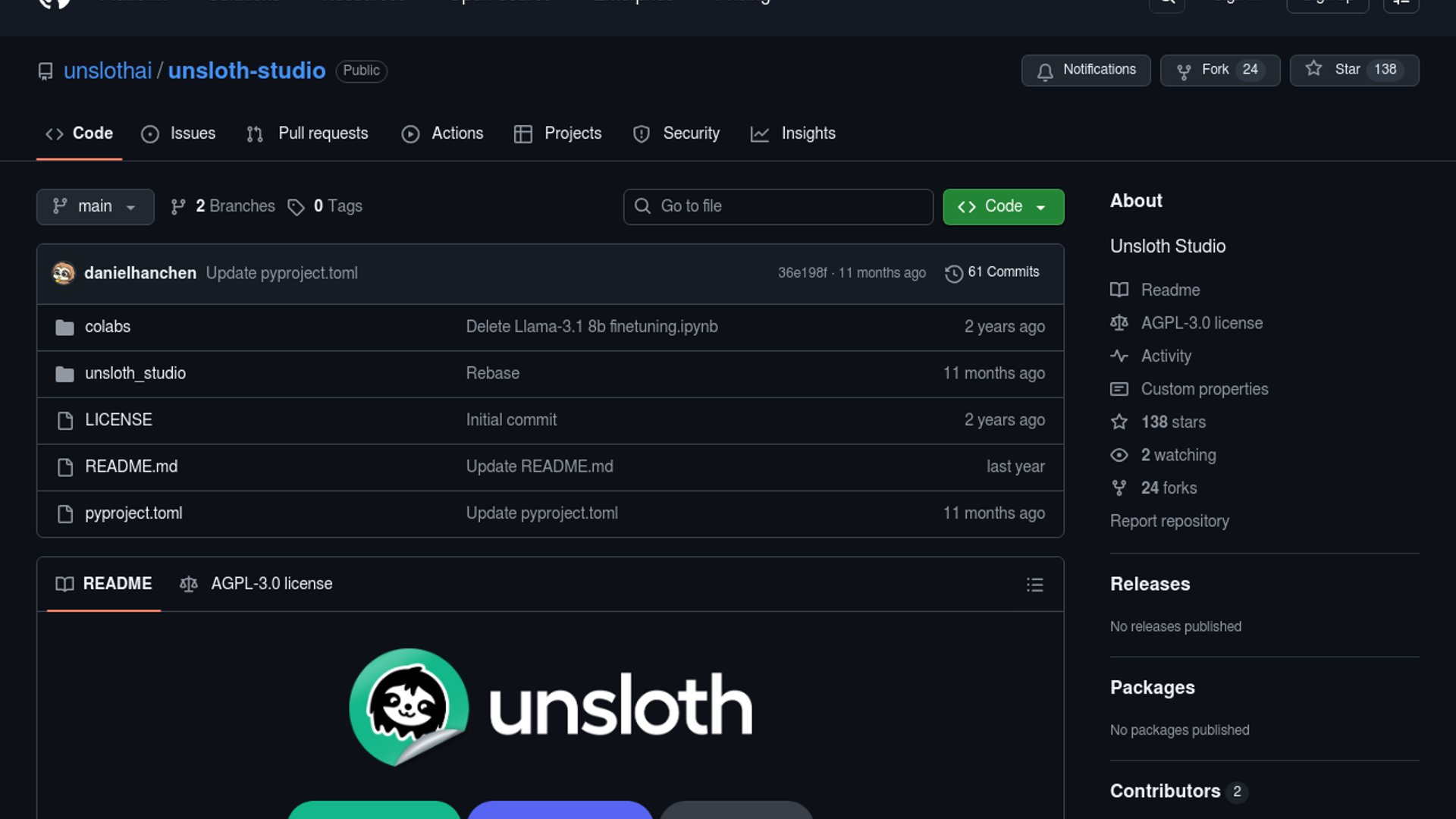
Task: Open the Activity link in About
Action: click(1166, 356)
